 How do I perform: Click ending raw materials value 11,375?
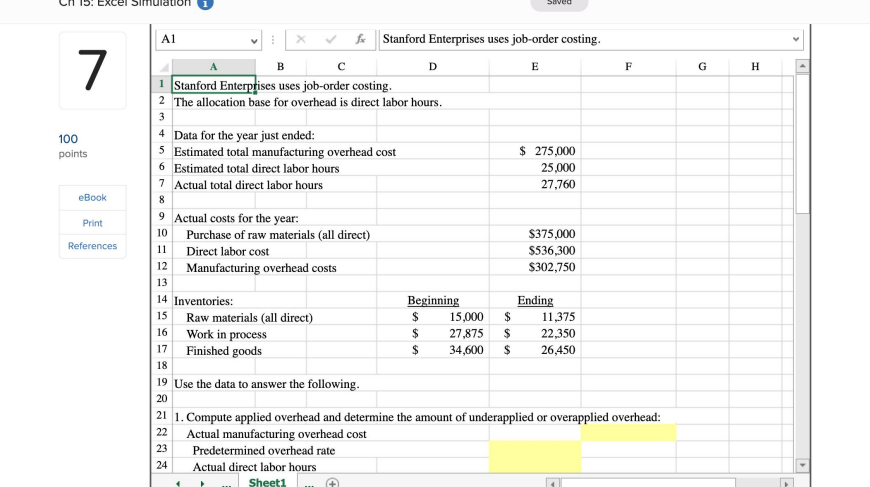click(535, 317)
